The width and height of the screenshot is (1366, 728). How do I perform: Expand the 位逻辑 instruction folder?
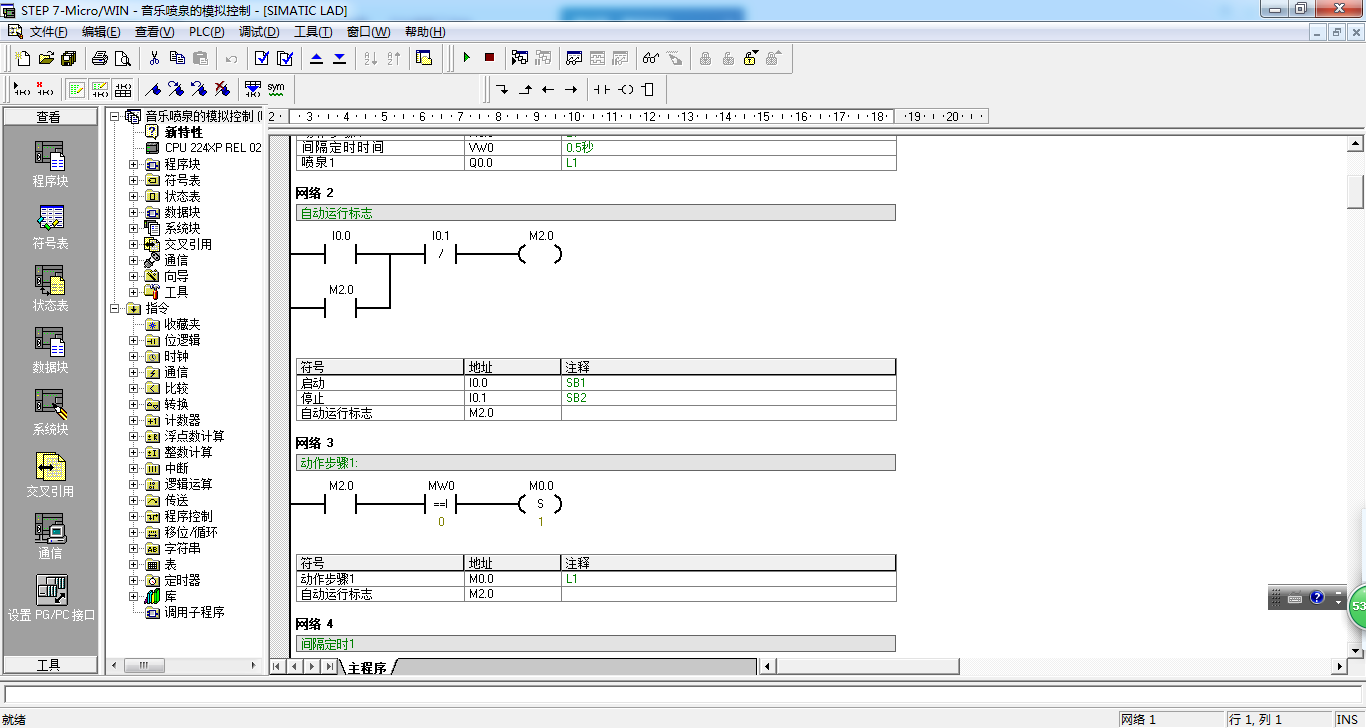pyautogui.click(x=134, y=340)
